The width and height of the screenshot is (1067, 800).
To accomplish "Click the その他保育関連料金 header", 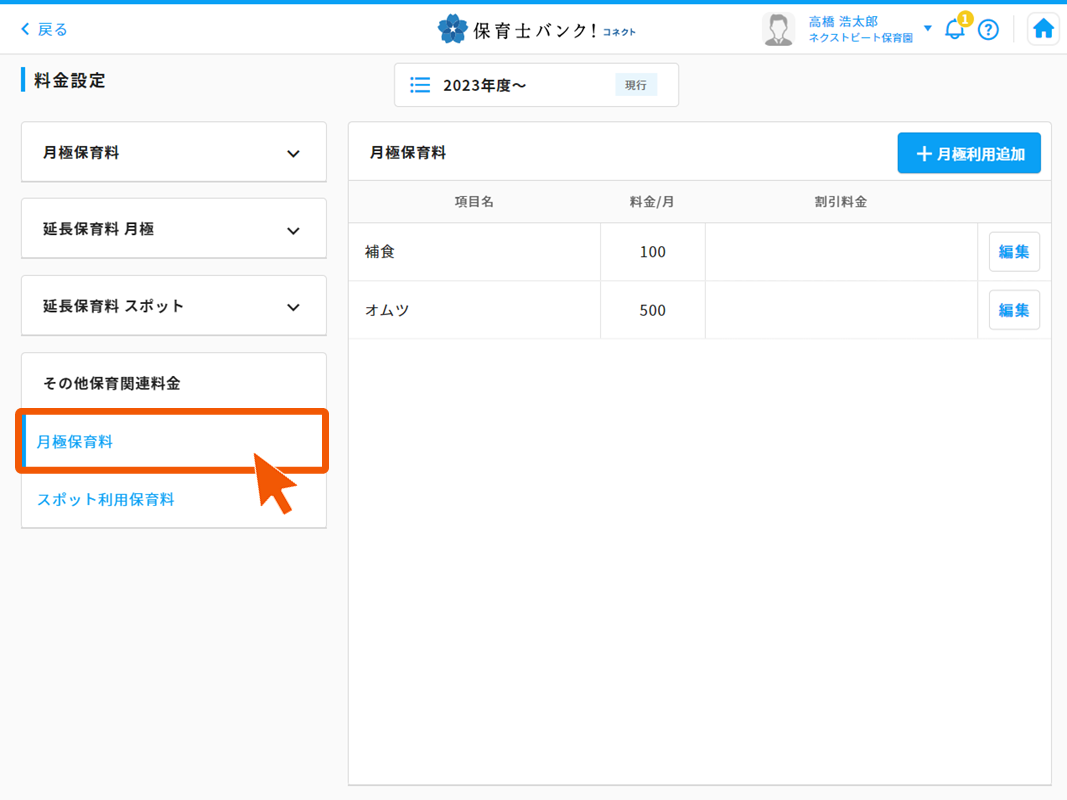I will click(x=112, y=383).
